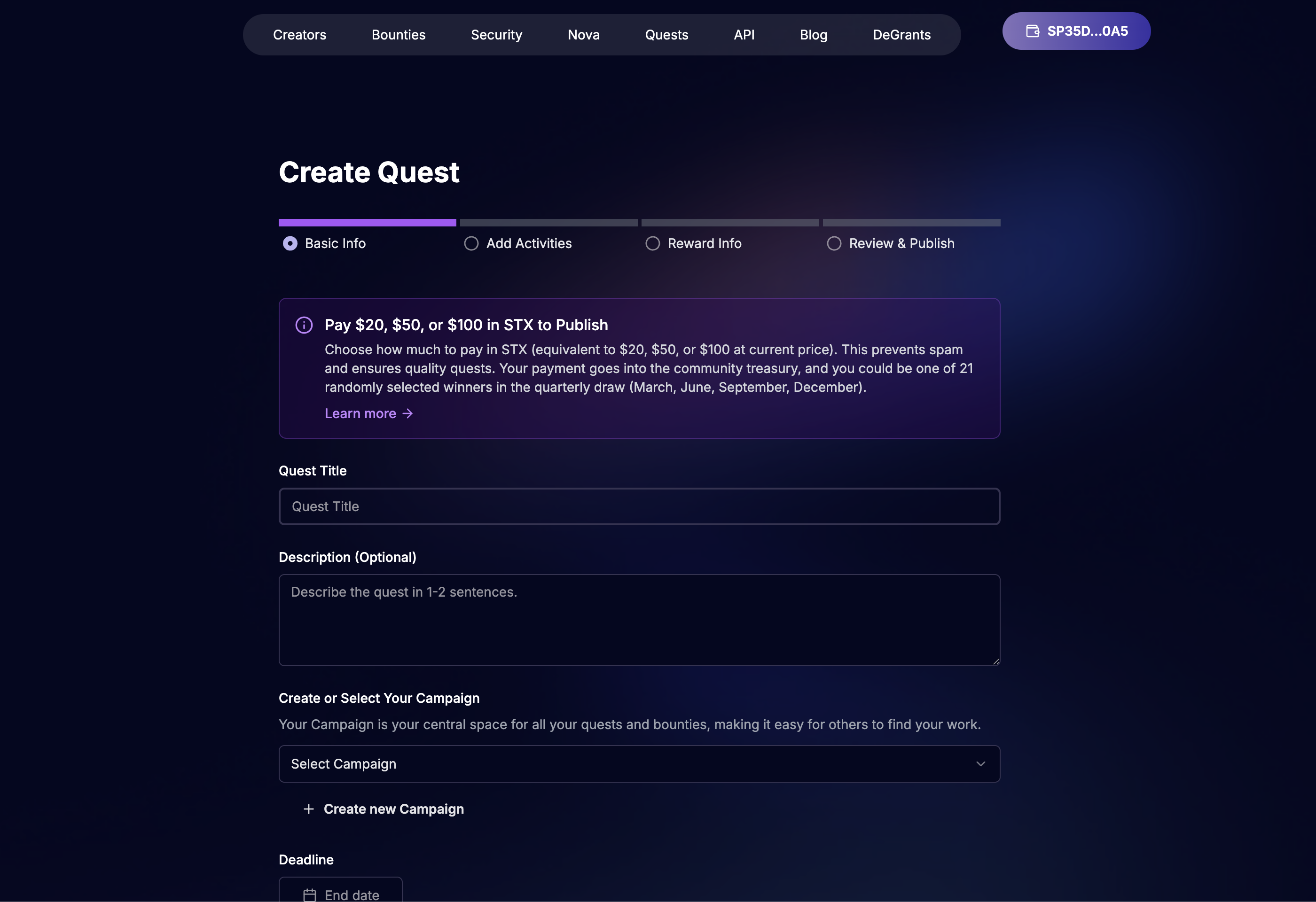Select the Basic Info step radio
This screenshot has width=1316, height=902.
(x=290, y=243)
